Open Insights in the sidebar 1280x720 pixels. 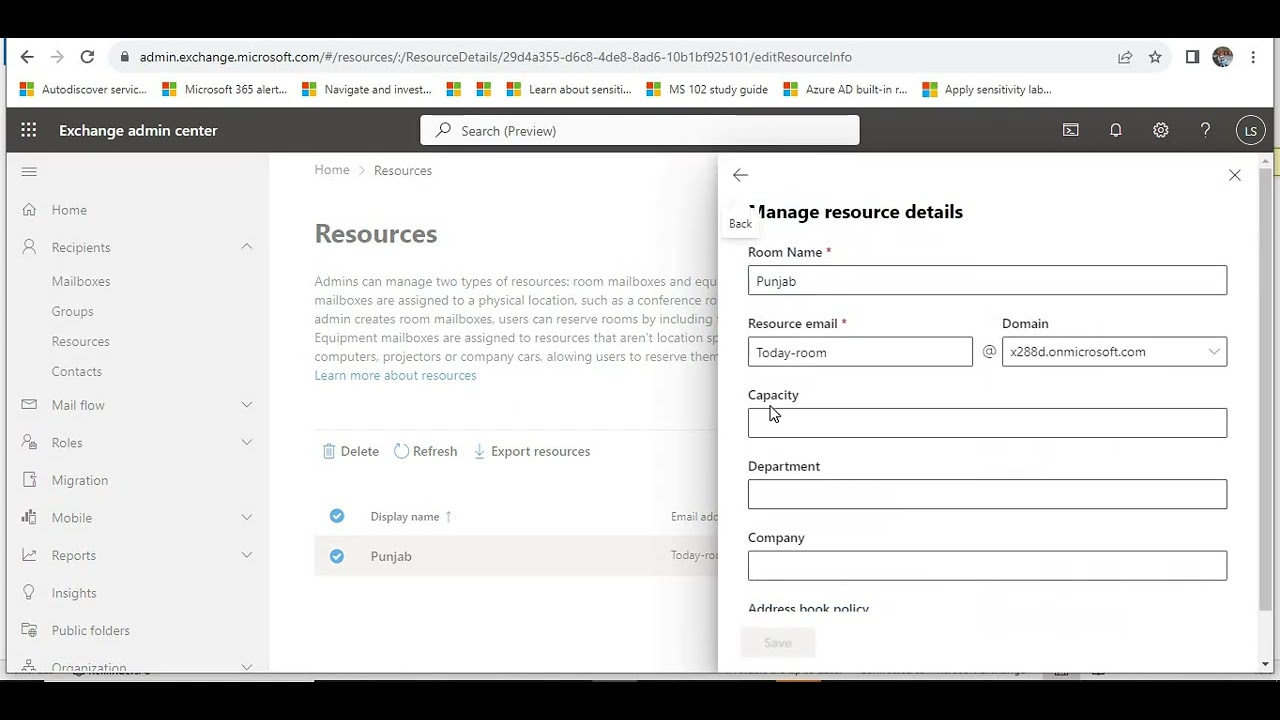74,593
